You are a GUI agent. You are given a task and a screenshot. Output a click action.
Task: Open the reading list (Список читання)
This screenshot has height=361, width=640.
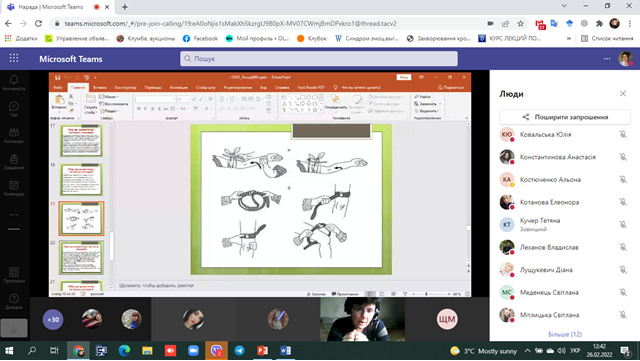coord(607,38)
